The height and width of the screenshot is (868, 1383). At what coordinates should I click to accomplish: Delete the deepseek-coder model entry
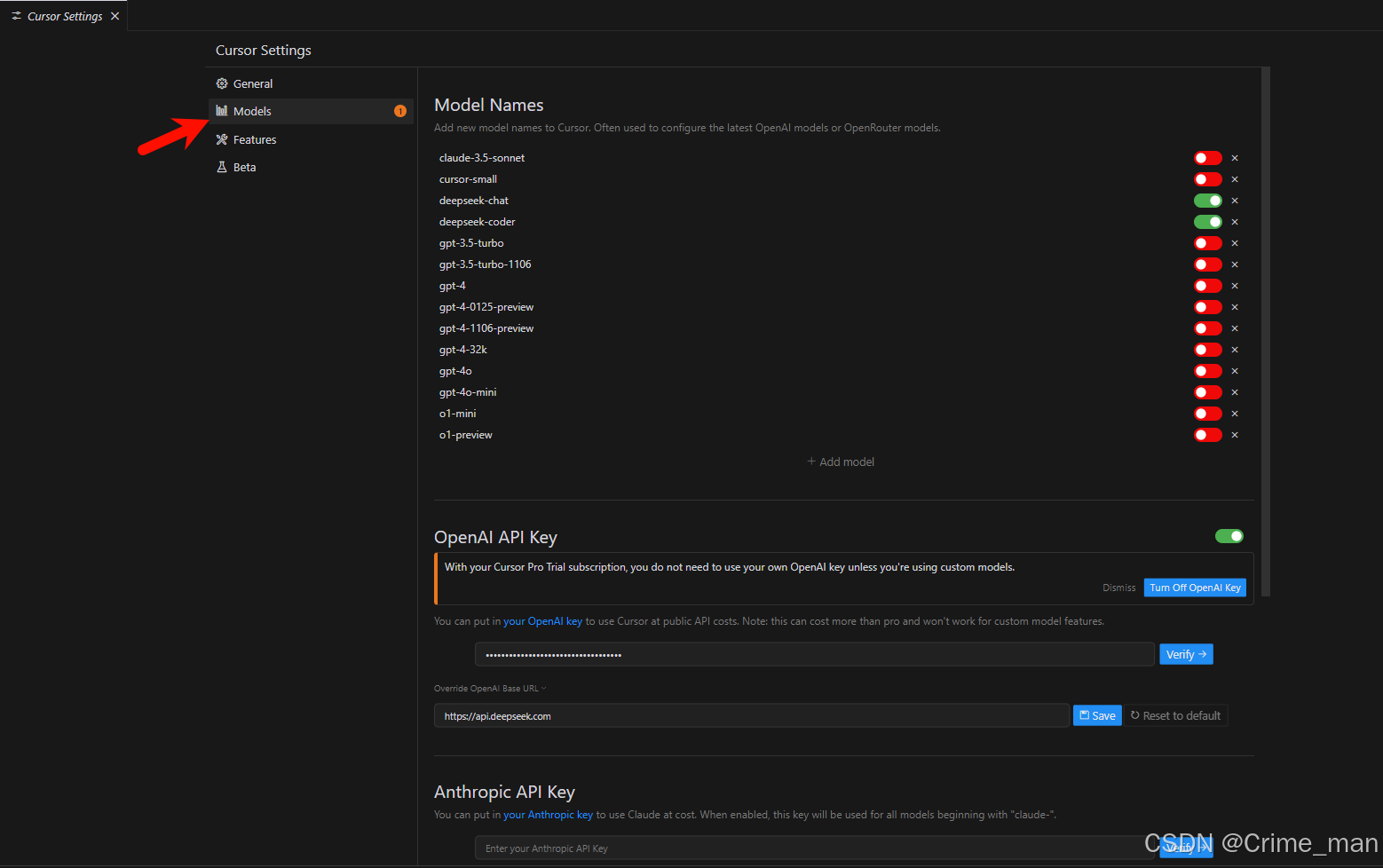pos(1235,222)
